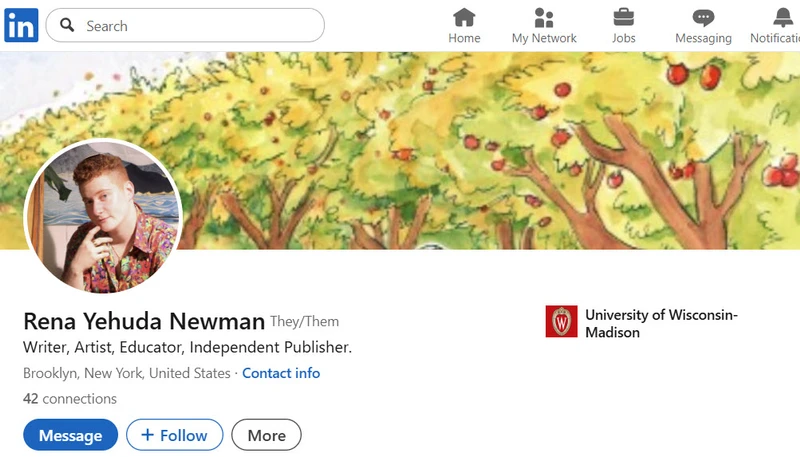The image size is (800, 457).
Task: Go to the Jobs briefcase icon
Action: click(623, 18)
